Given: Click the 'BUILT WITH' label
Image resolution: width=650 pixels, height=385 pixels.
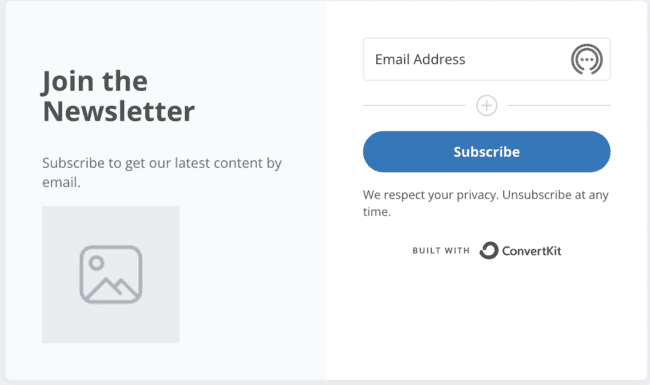Looking at the screenshot, I should pyautogui.click(x=441, y=251).
